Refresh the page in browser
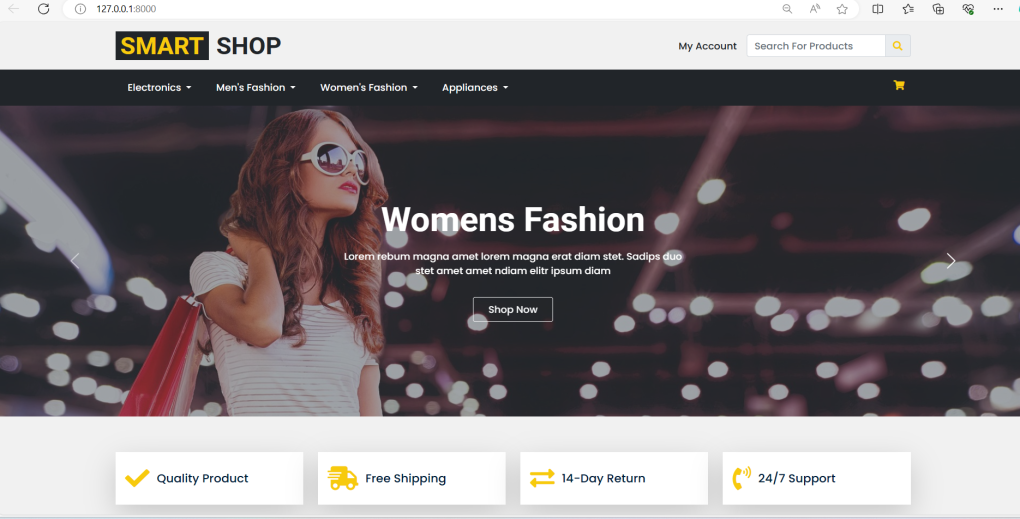The image size is (1020, 519). click(43, 9)
